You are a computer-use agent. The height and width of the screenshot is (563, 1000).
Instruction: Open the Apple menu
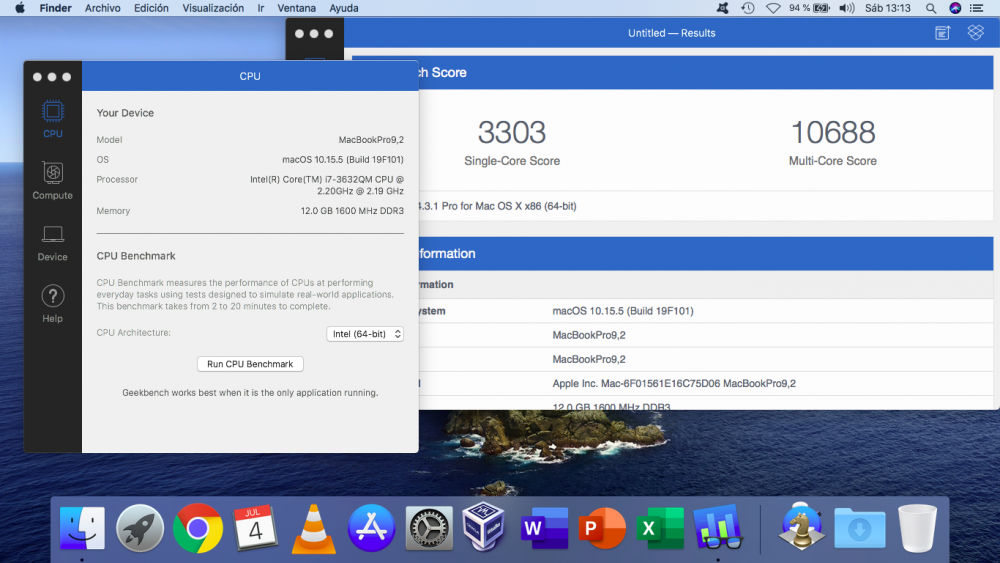coord(20,8)
